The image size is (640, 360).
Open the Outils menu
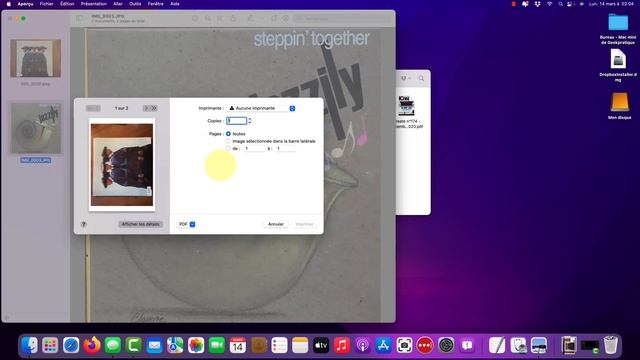pyautogui.click(x=135, y=4)
